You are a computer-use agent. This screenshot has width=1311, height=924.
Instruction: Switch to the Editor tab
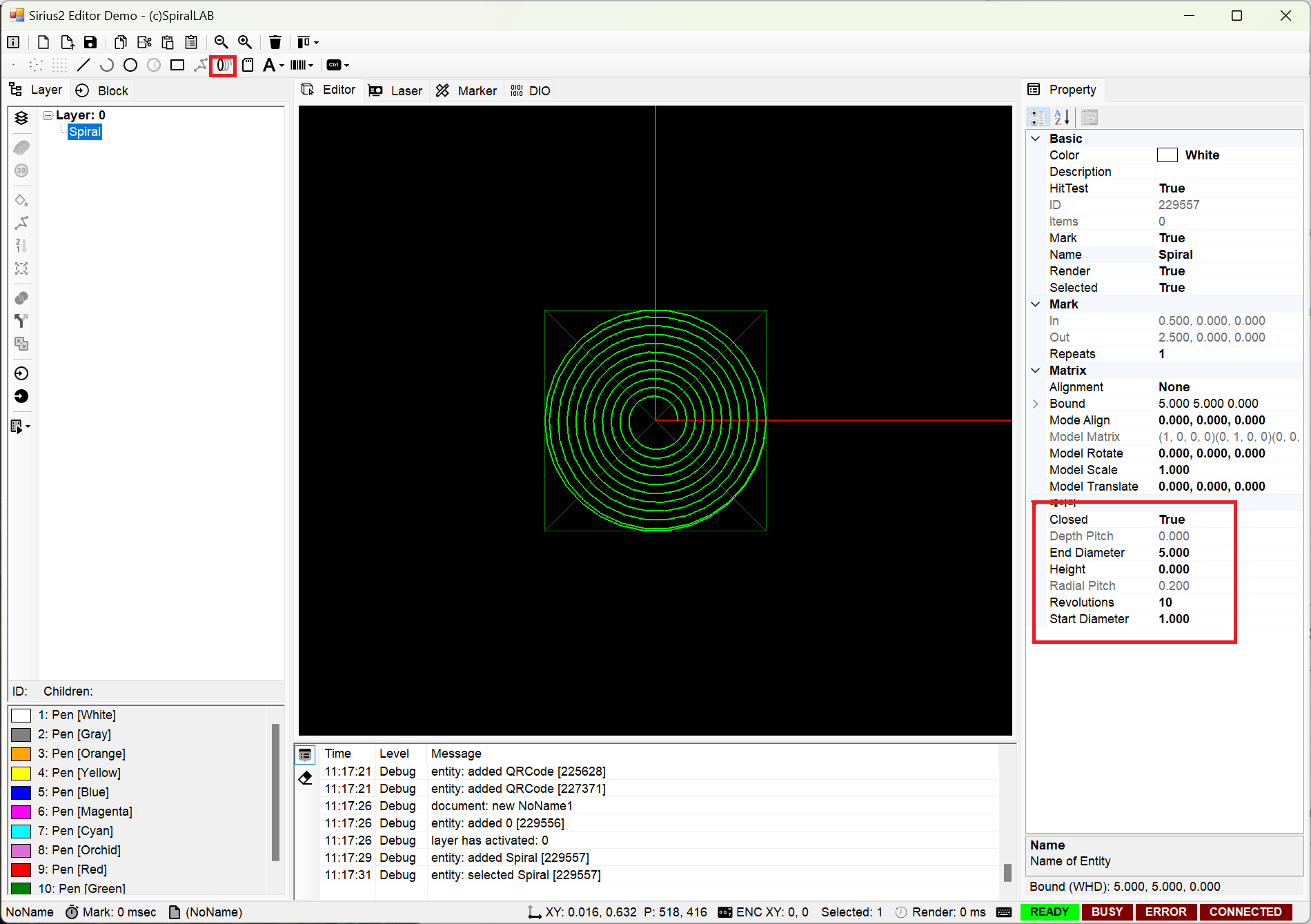point(329,90)
